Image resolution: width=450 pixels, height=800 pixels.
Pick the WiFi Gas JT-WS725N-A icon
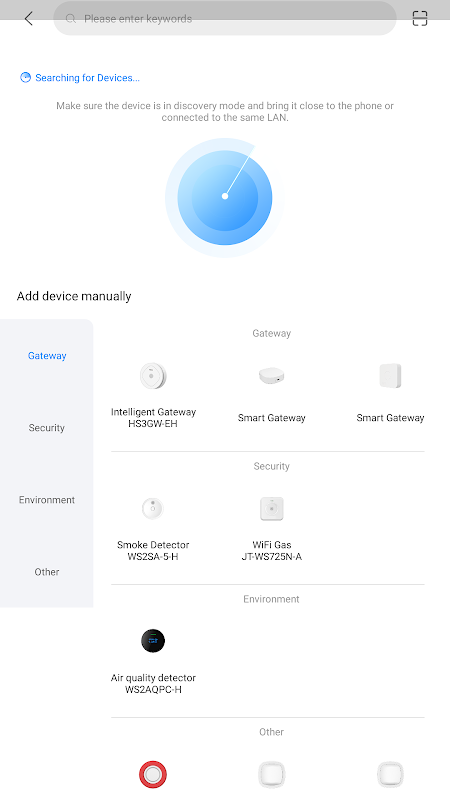tap(271, 509)
